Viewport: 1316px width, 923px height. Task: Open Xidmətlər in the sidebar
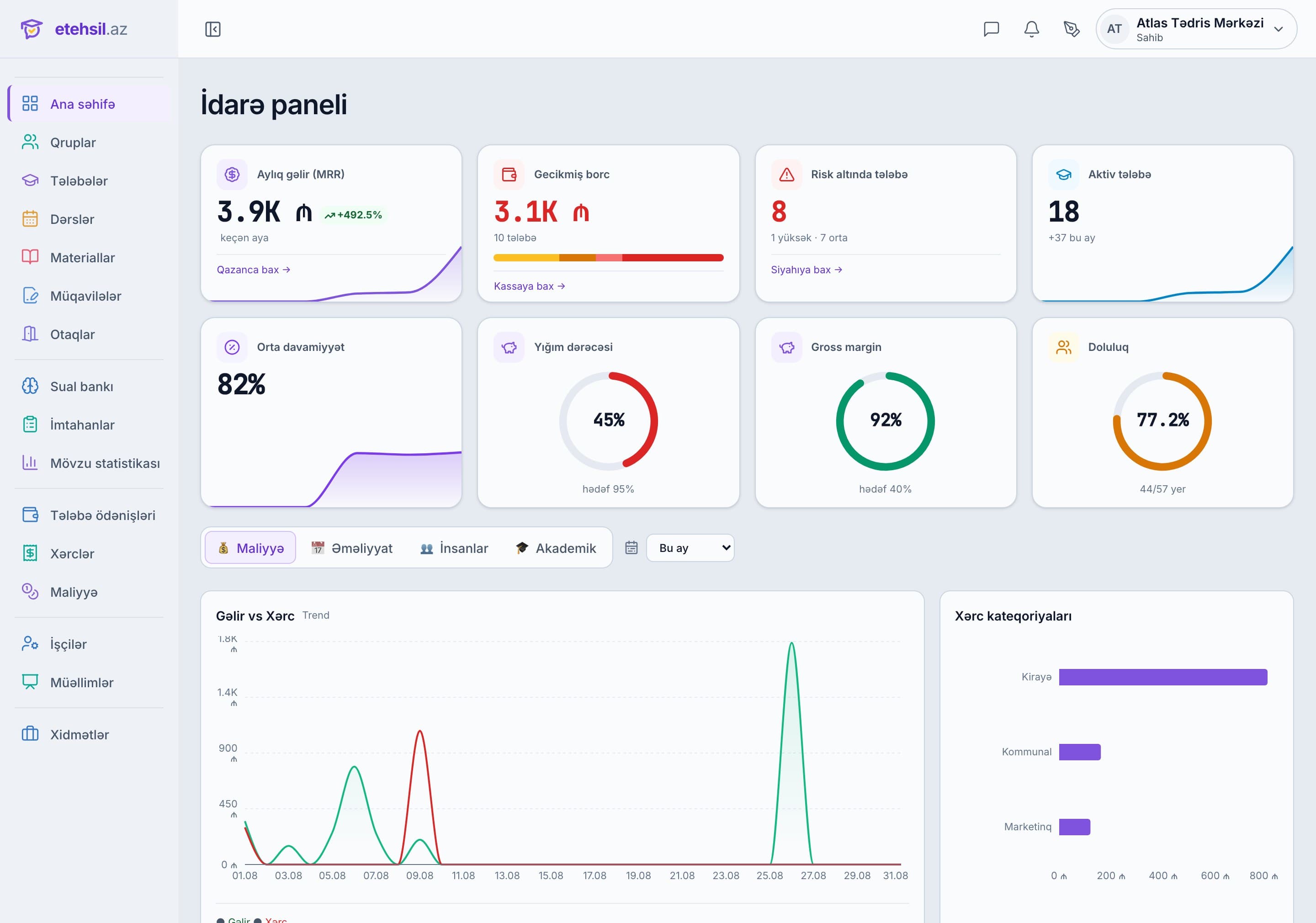click(90, 735)
